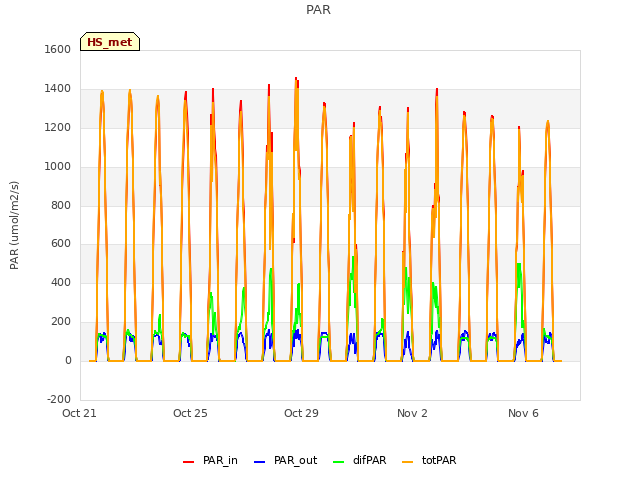Click the 1400 y-axis tick label
Viewport: 640px width, 480px height.
click(x=58, y=89)
